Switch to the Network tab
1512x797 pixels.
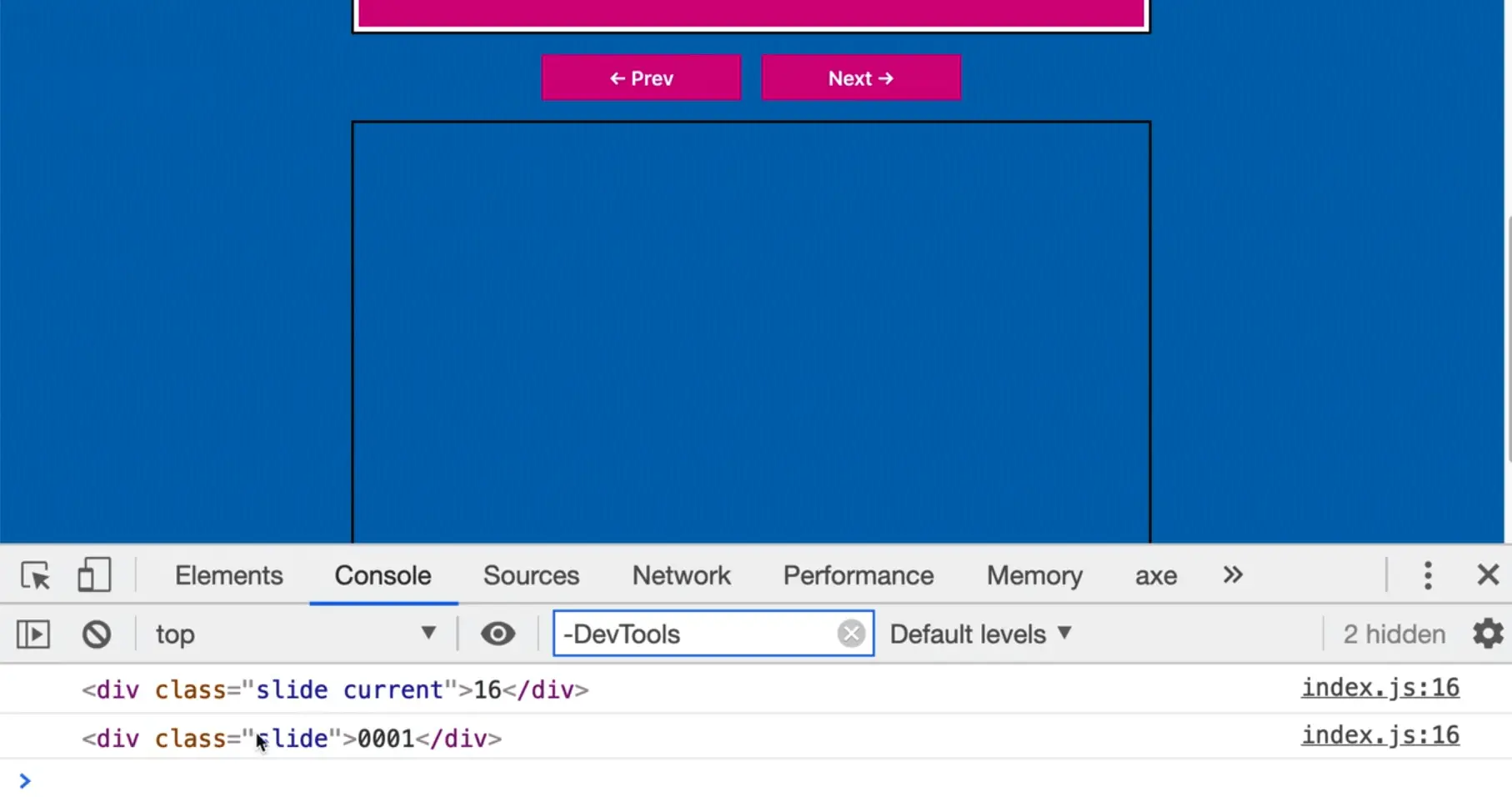click(x=681, y=575)
